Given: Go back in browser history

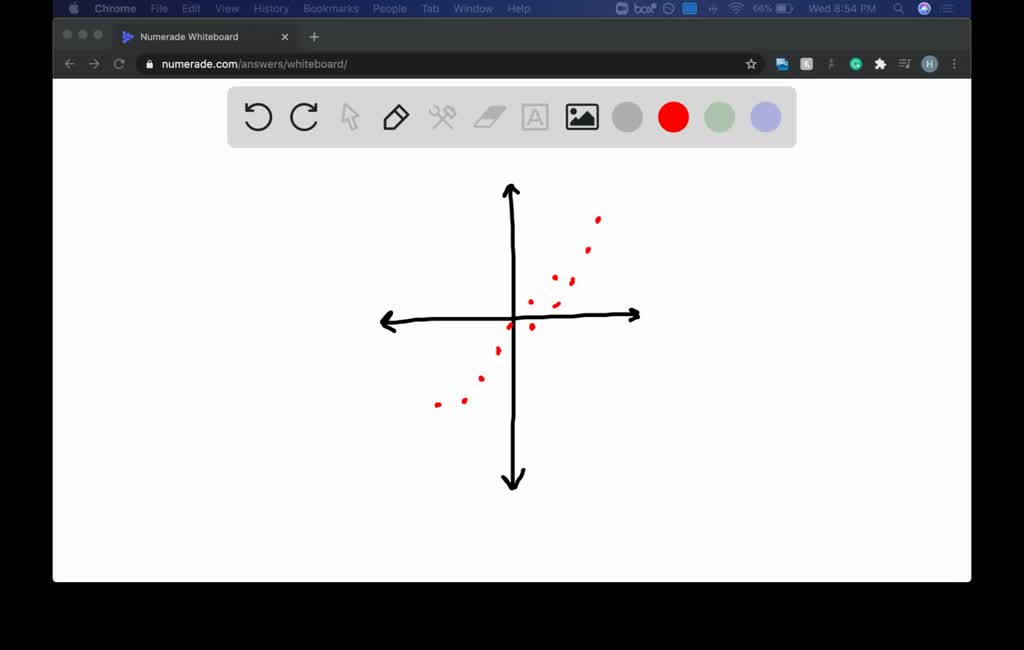Looking at the screenshot, I should click(x=70, y=64).
